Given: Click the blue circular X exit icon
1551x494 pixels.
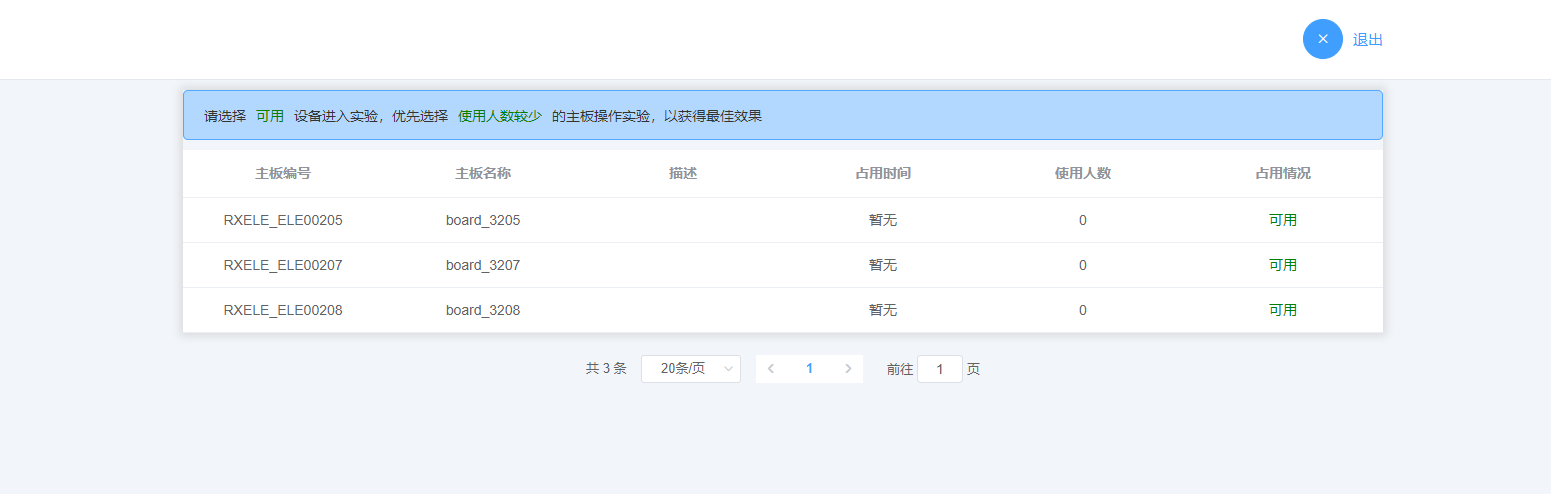Looking at the screenshot, I should click(1322, 39).
